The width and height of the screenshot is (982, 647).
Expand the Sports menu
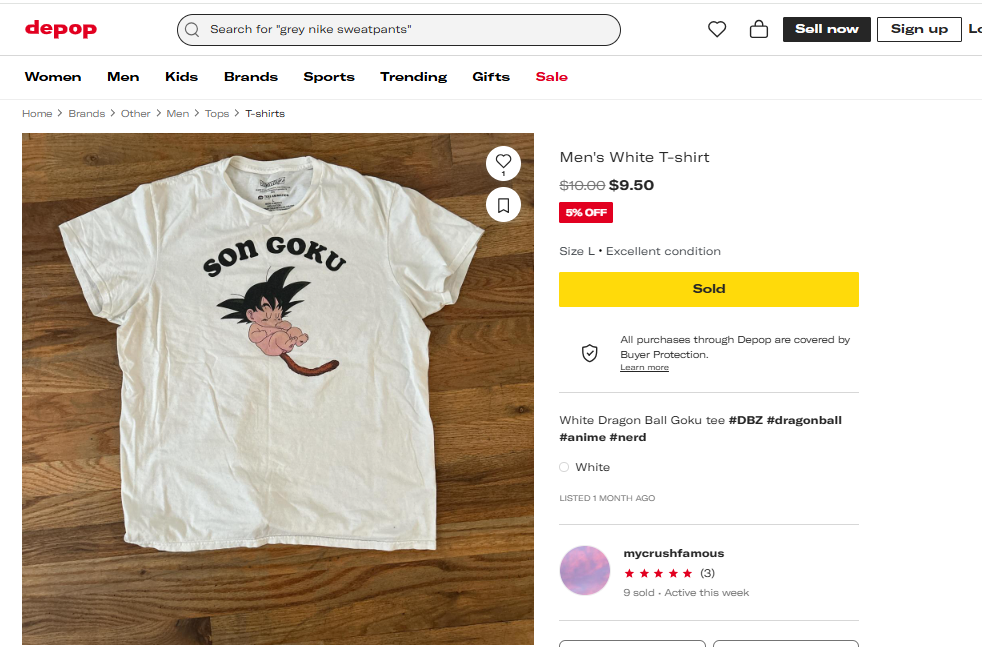pyautogui.click(x=329, y=77)
